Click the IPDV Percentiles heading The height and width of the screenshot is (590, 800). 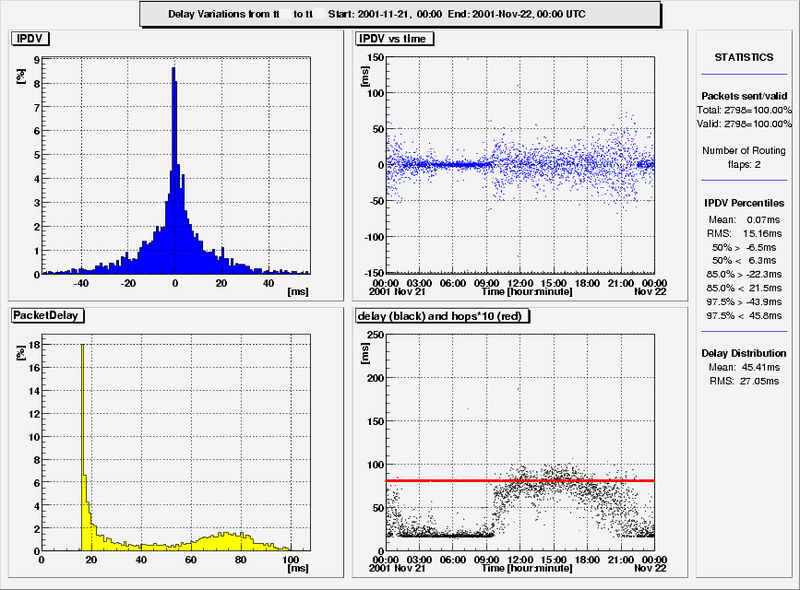(x=743, y=203)
